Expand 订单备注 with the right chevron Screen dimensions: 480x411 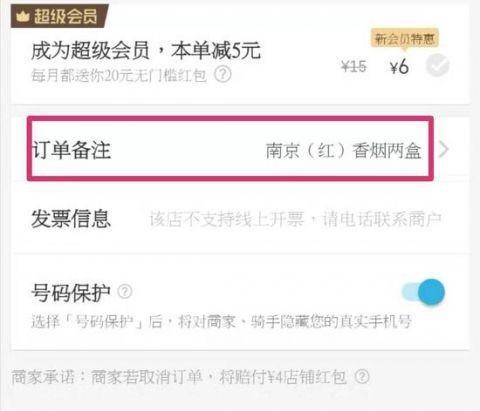(444, 150)
